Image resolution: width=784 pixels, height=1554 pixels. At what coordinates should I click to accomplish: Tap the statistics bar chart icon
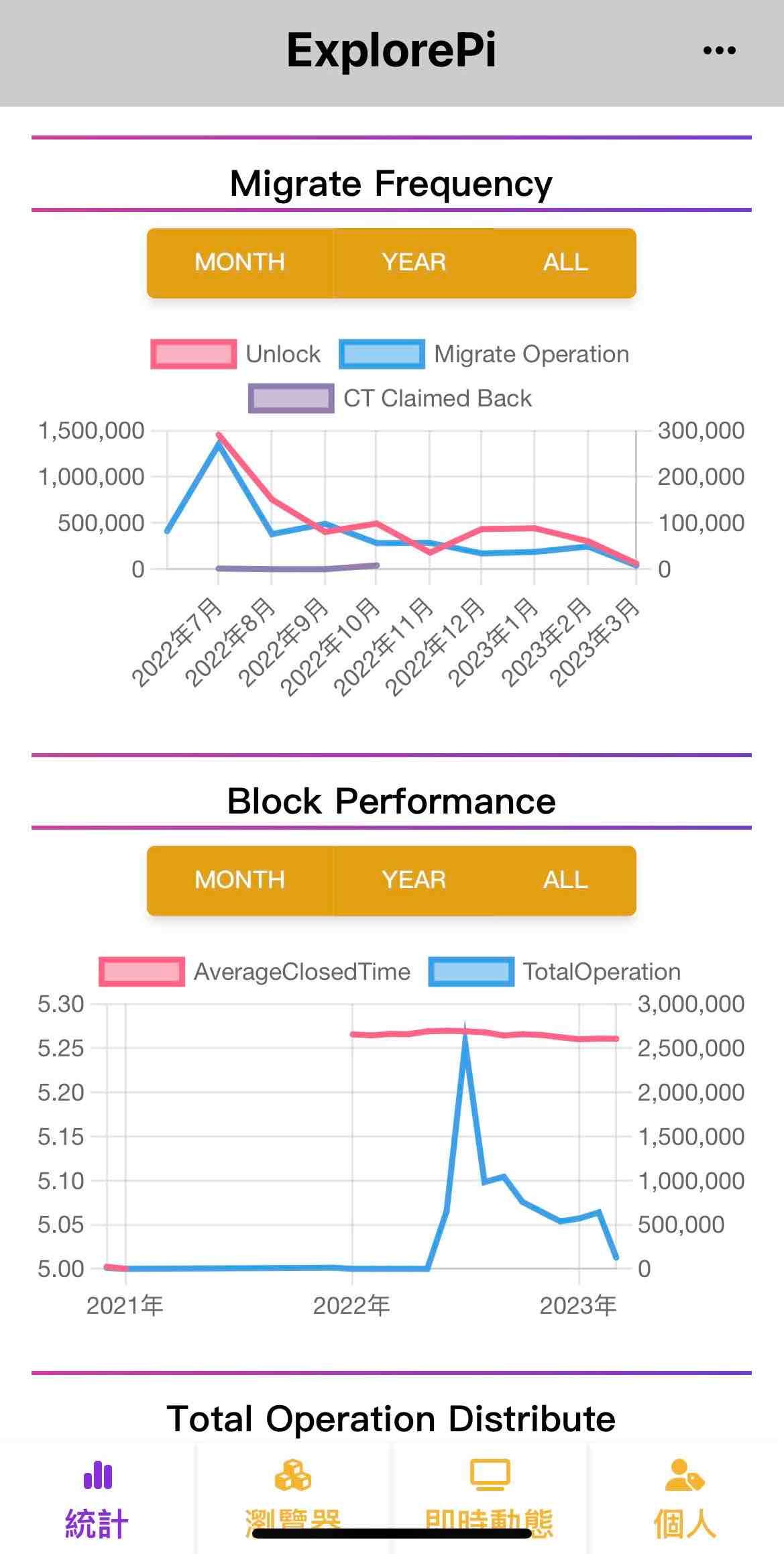point(98,1475)
